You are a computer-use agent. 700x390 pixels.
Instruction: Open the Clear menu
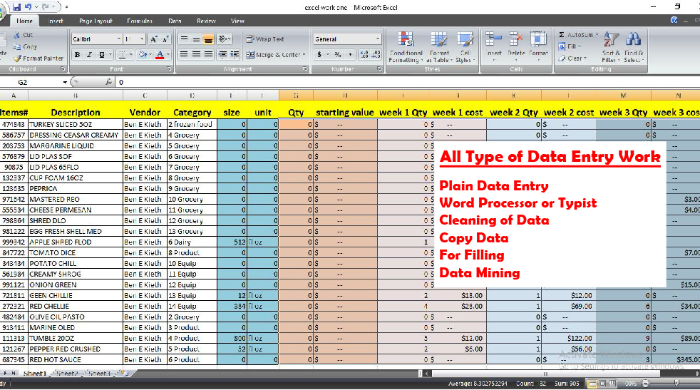click(x=573, y=58)
